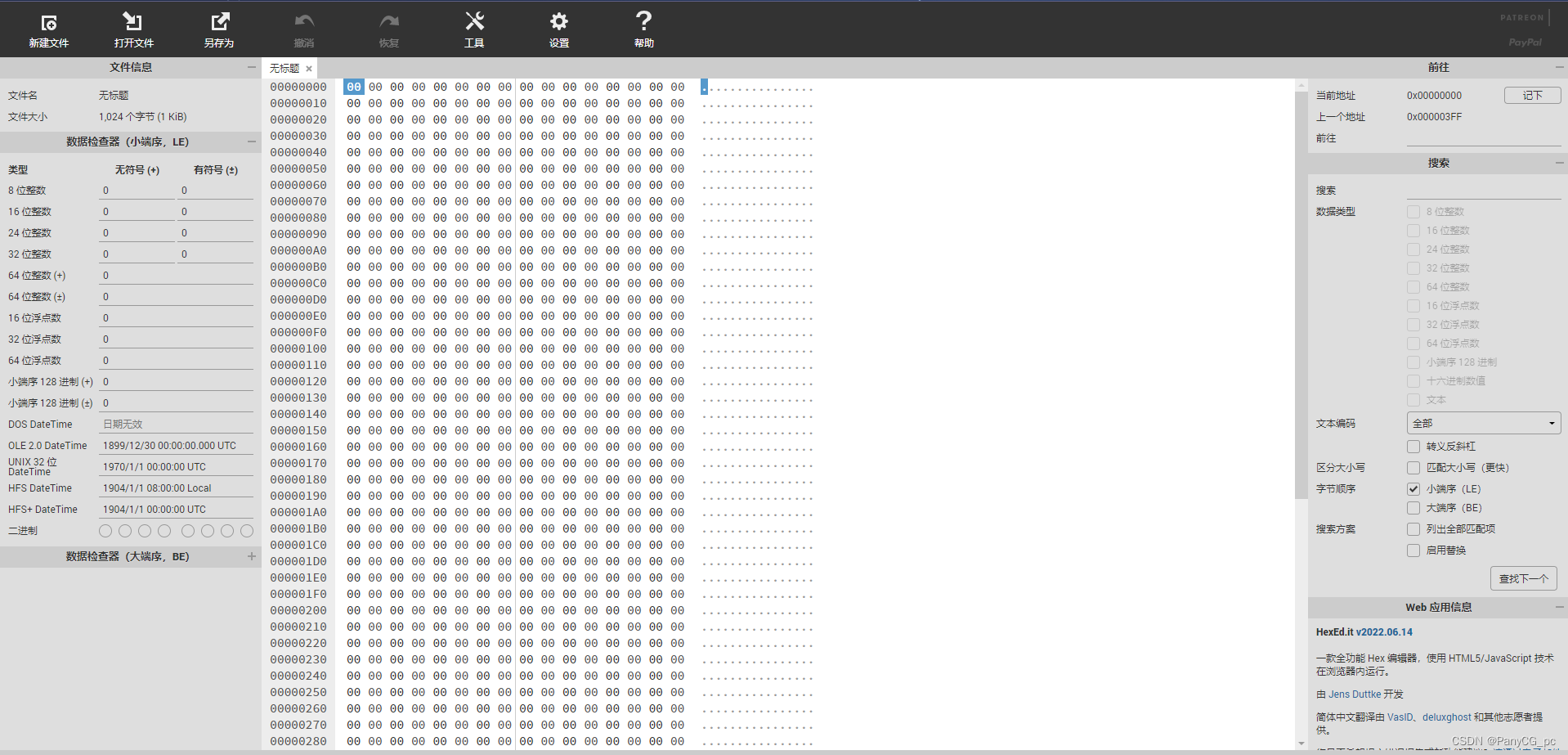Screen dimensions: 1568x755
Task: Collapse the 文件信息 panel
Action: pos(251,67)
